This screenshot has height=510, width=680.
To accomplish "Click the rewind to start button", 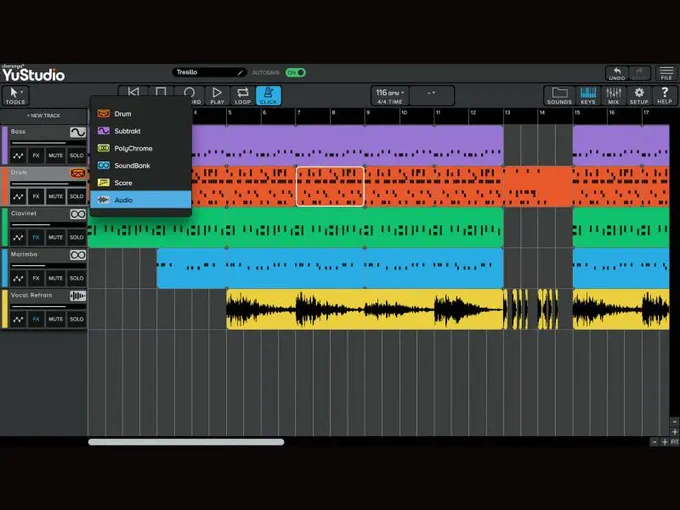I will click(x=133, y=92).
